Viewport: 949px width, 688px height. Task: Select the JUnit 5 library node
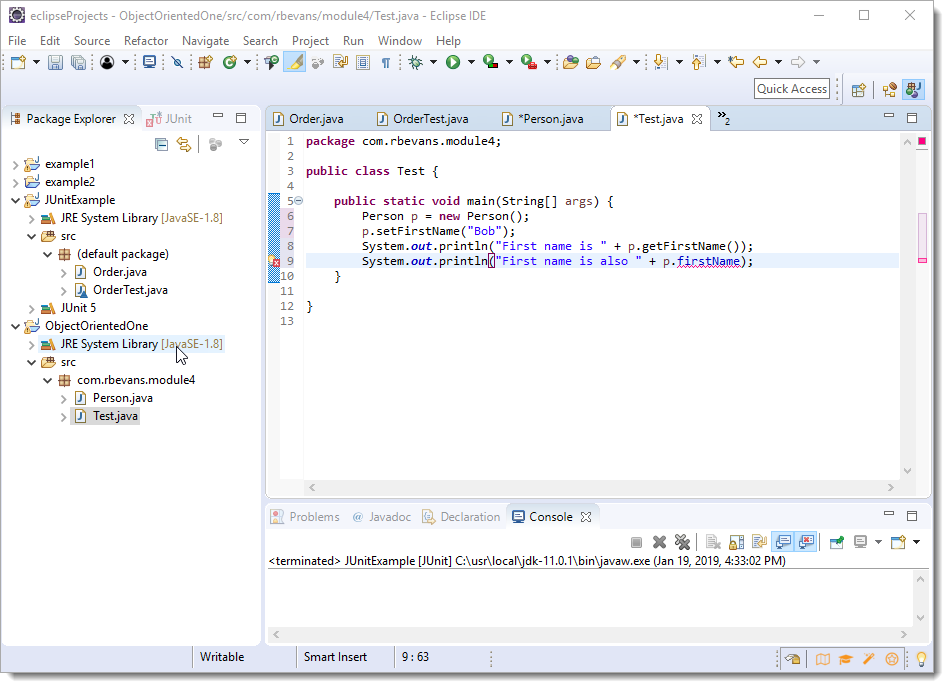tap(77, 309)
